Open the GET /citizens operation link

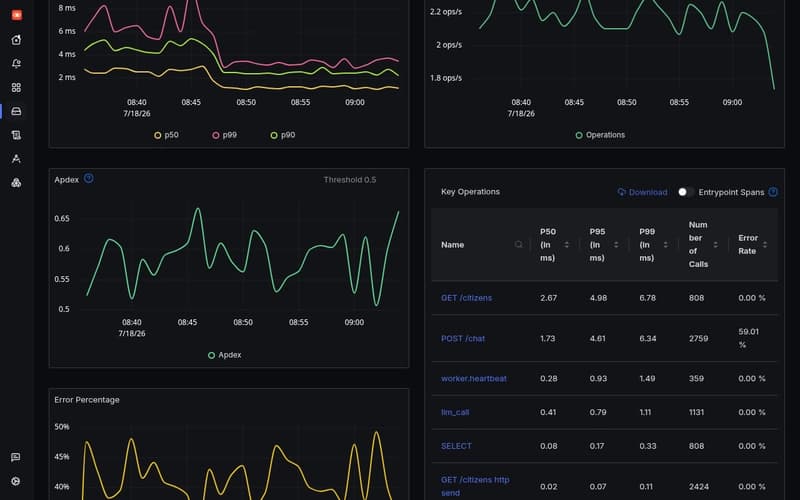466,298
